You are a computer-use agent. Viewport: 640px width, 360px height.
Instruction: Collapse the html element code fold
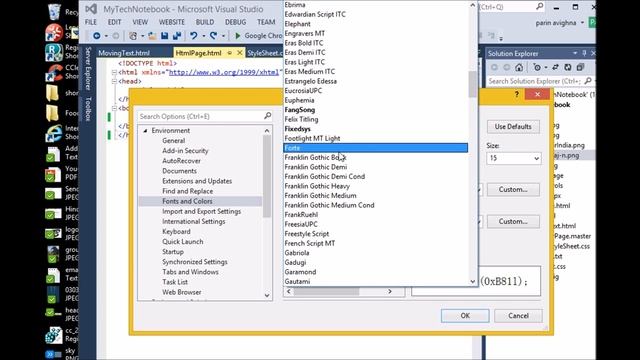click(x=114, y=72)
